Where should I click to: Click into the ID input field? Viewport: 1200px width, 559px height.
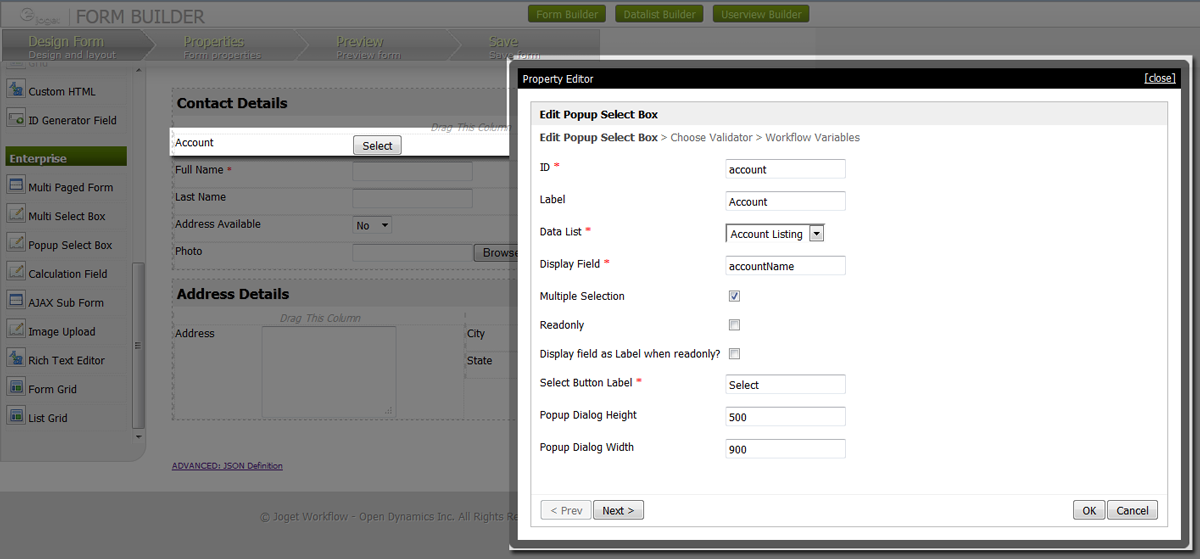click(x=786, y=169)
